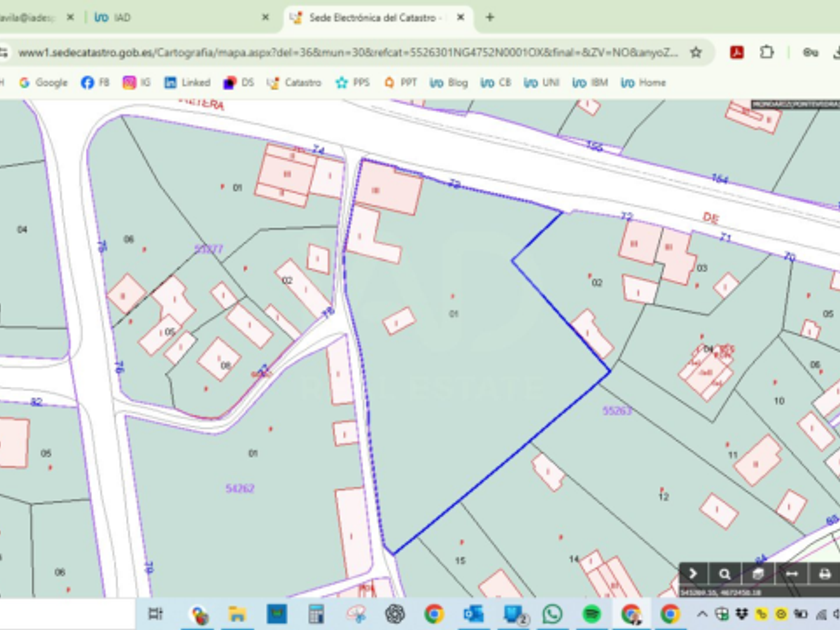Open the Calculator app in the taskbar

pyautogui.click(x=316, y=613)
